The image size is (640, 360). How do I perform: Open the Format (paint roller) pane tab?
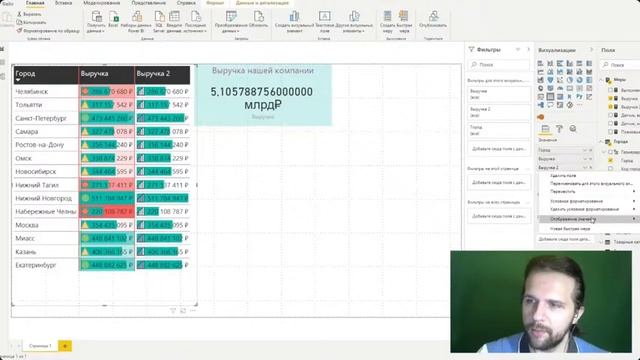tap(559, 129)
